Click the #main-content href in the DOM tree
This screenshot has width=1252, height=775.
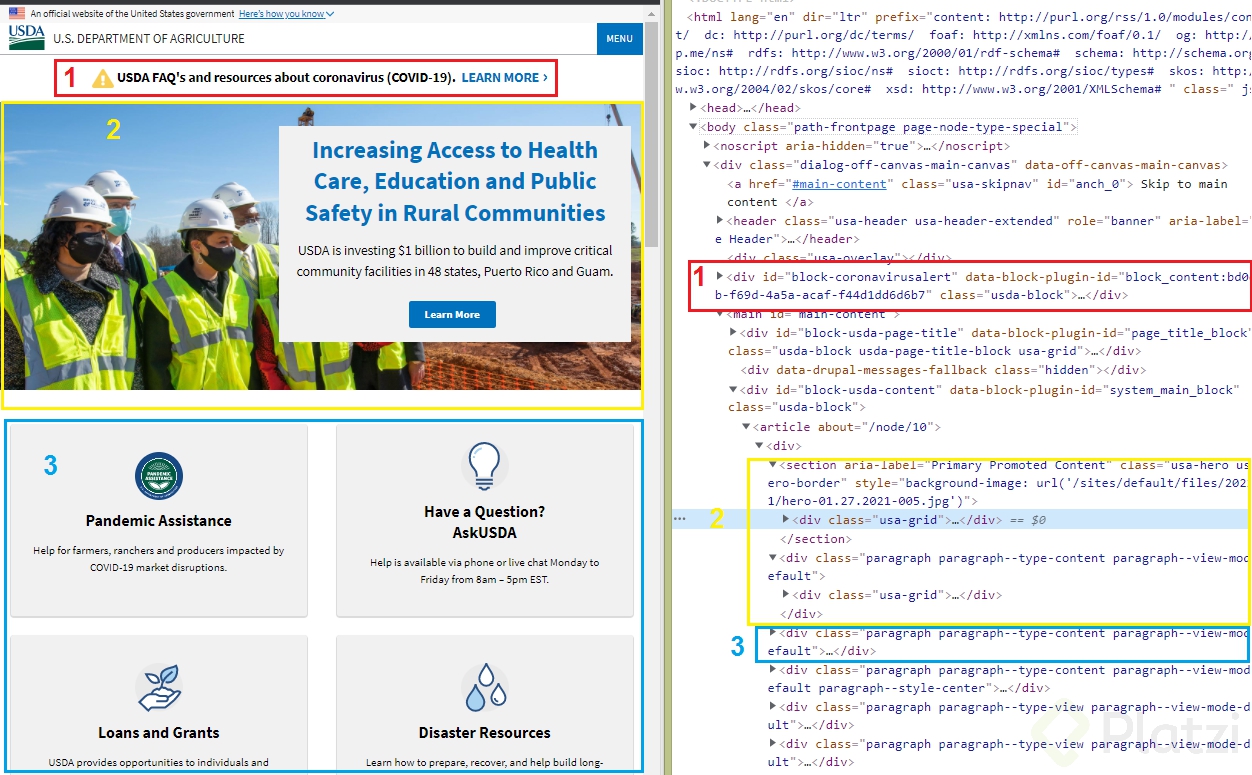point(839,184)
